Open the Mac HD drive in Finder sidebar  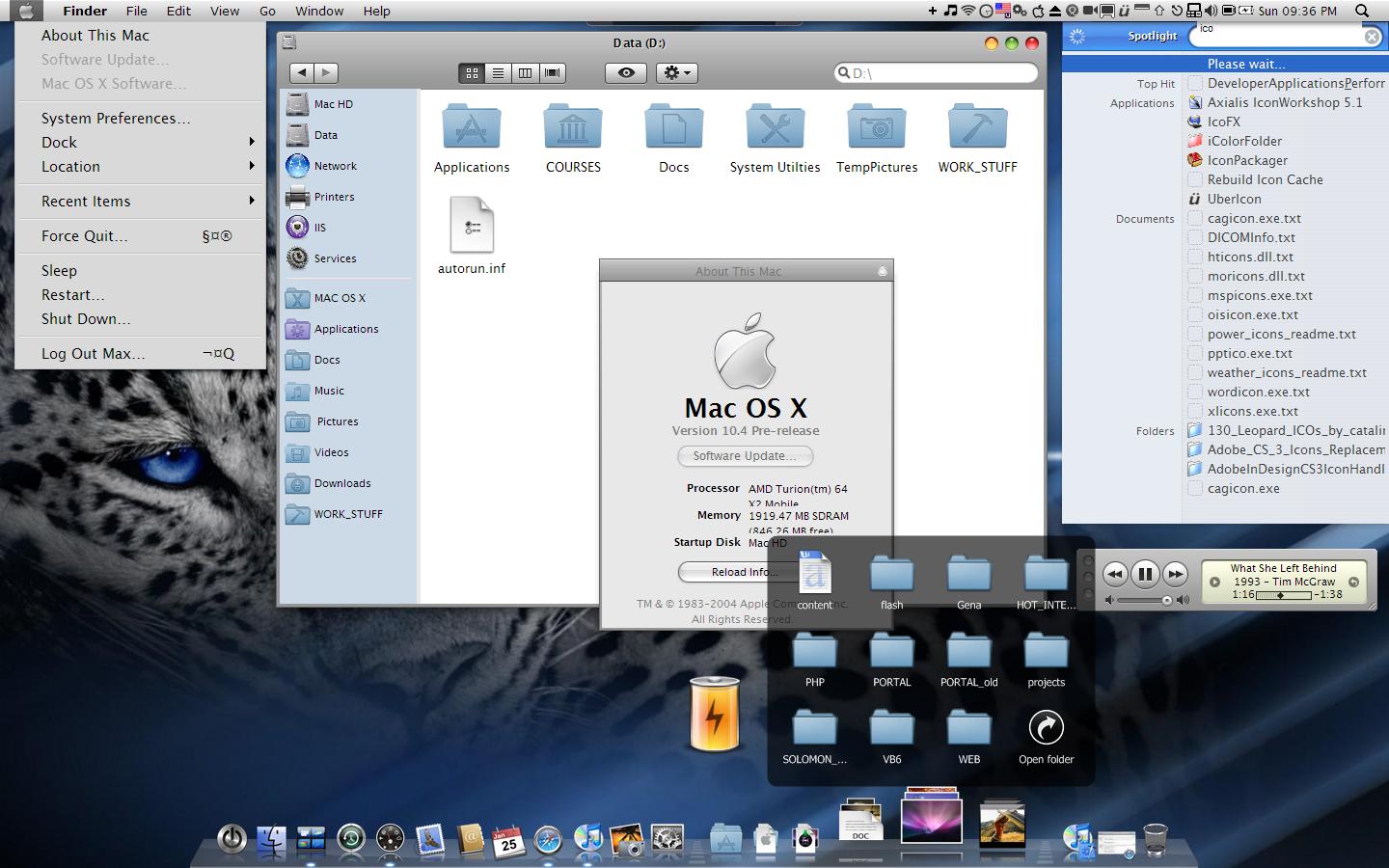[321, 104]
